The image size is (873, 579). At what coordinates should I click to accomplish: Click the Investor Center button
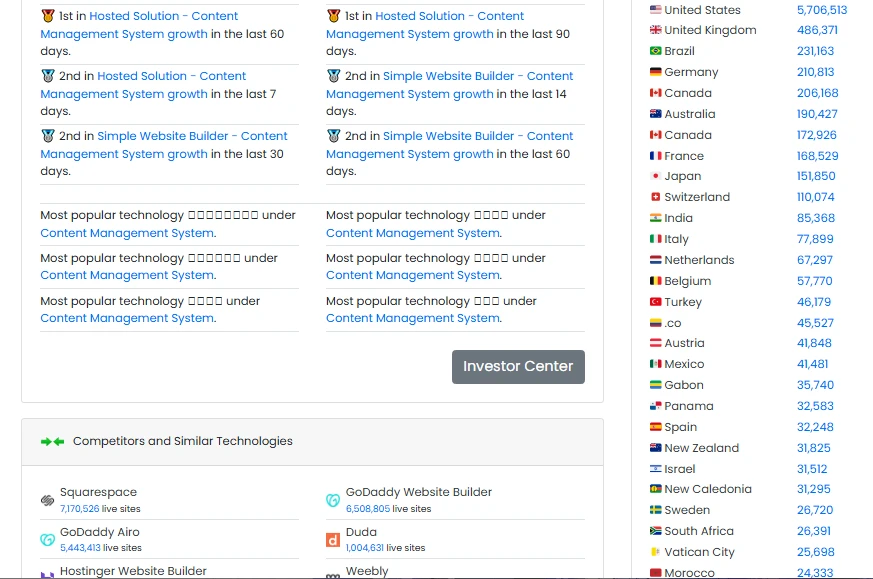518,366
